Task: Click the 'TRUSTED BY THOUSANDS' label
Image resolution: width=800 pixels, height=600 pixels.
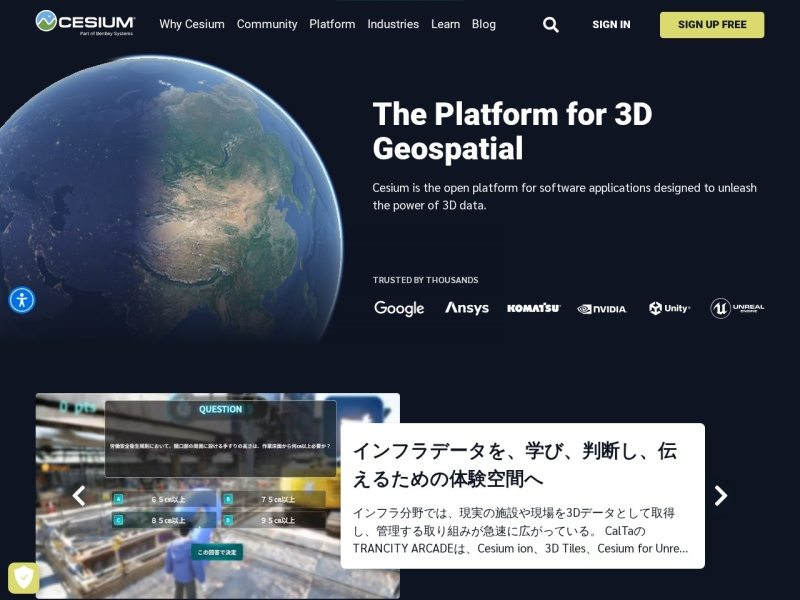Action: (x=426, y=280)
